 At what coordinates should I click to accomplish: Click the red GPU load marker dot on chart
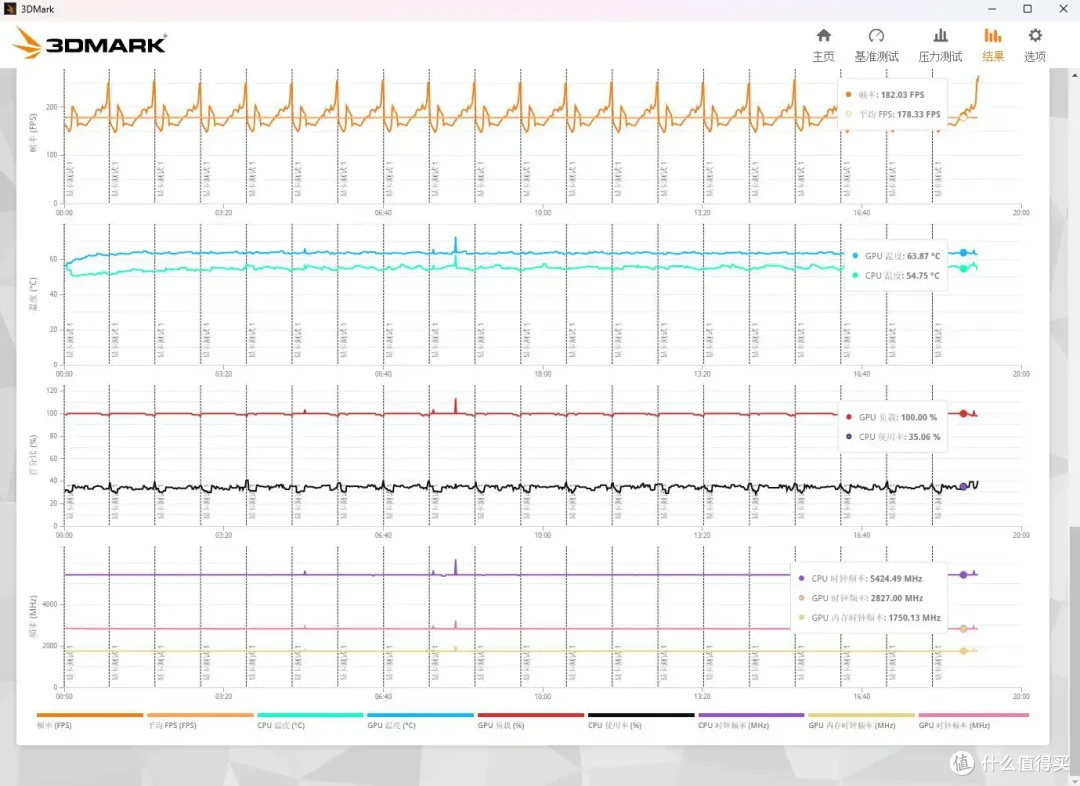(964, 413)
